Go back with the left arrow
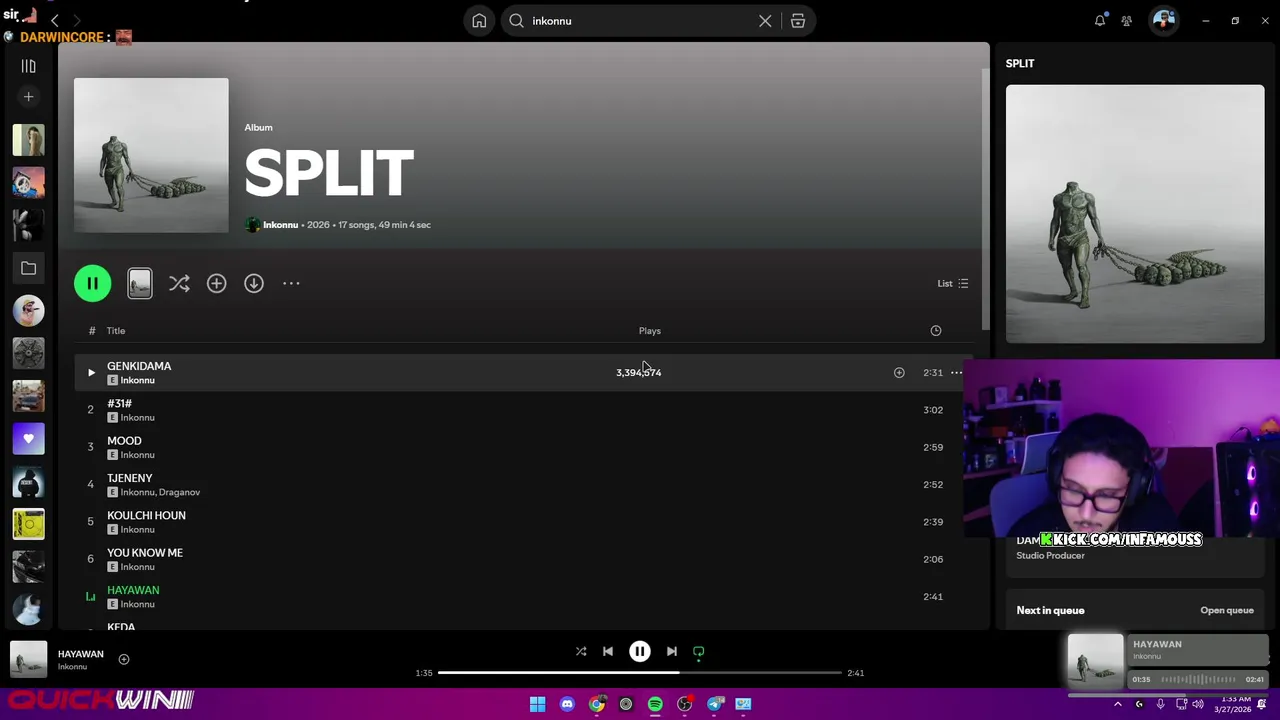This screenshot has width=1280, height=720. tap(55, 20)
